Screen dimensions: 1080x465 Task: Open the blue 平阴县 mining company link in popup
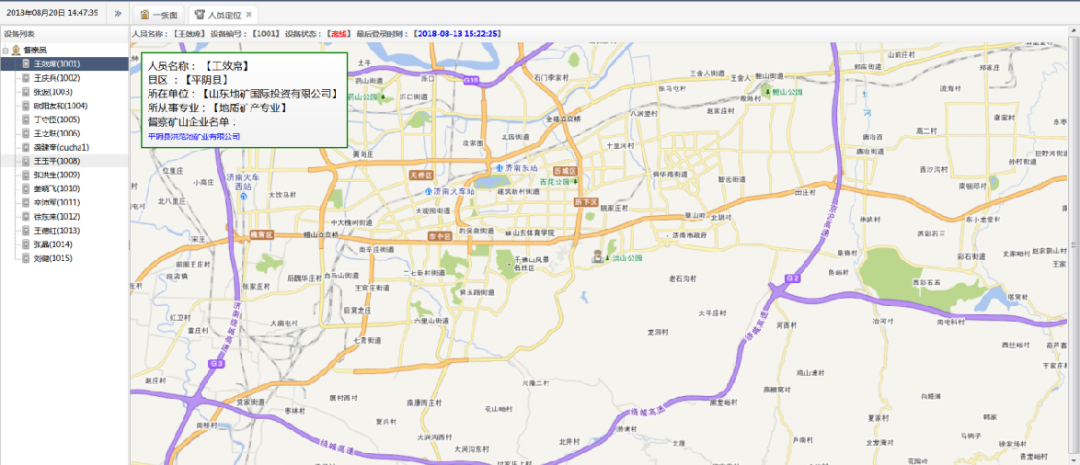coord(194,136)
